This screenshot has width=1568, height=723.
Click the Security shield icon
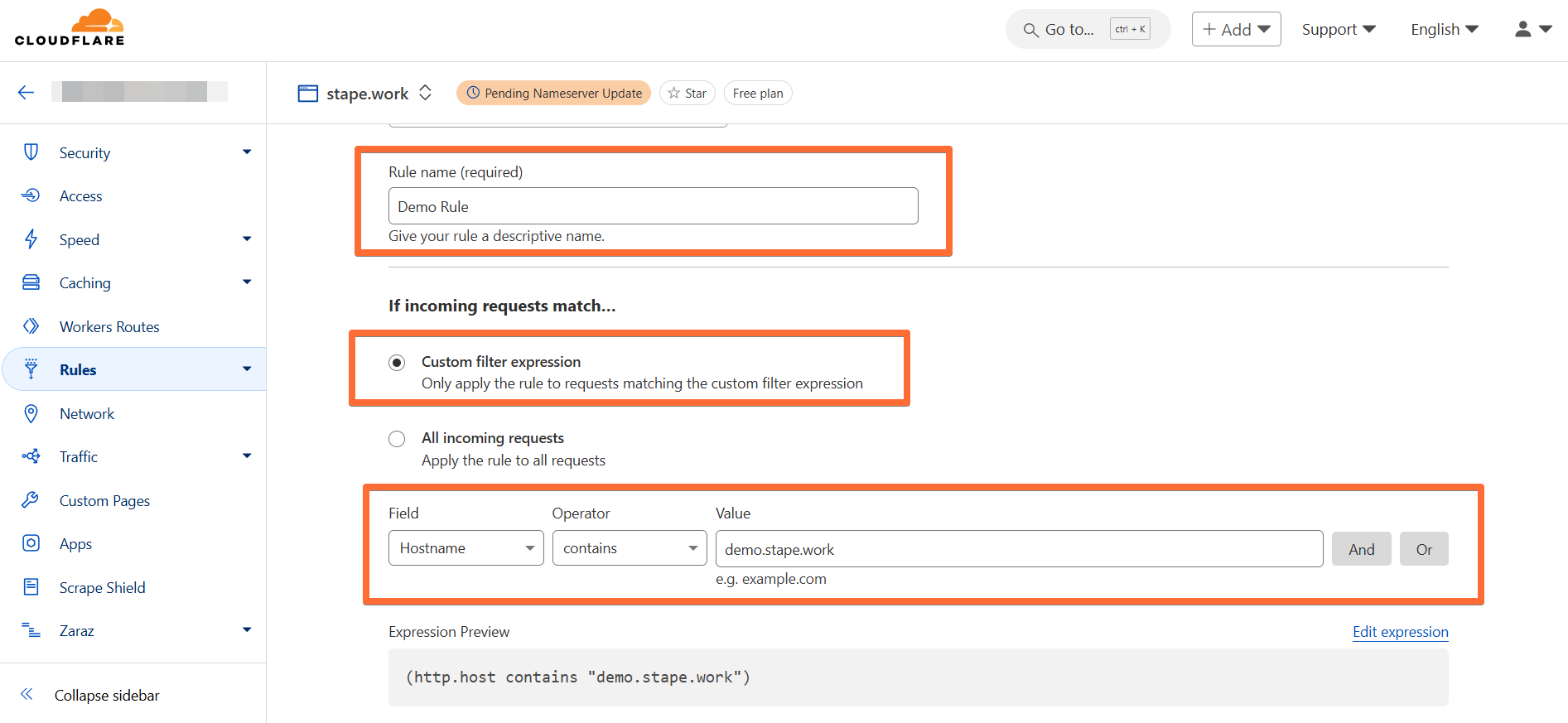(x=31, y=152)
